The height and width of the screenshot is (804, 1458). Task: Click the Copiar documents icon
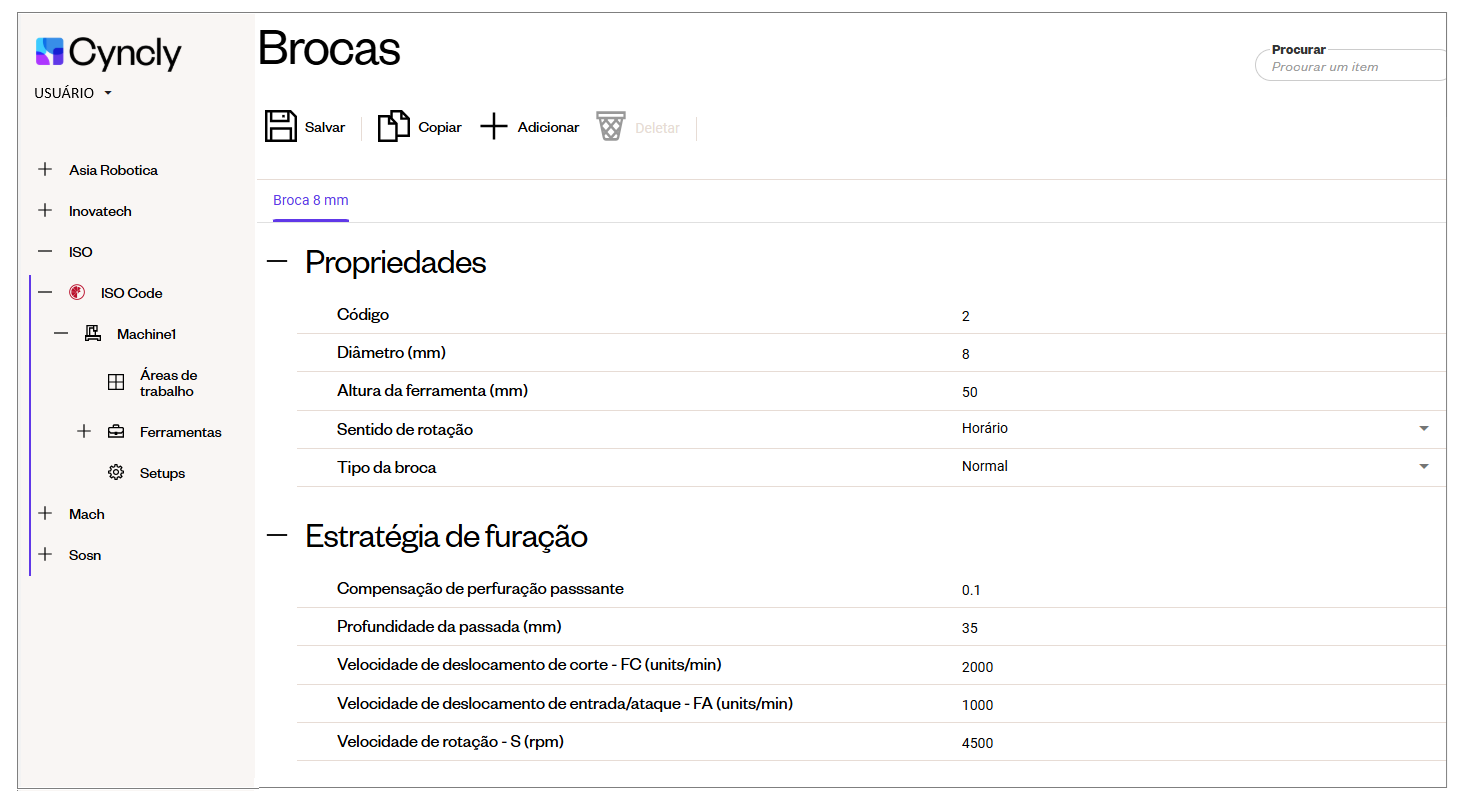coord(393,127)
